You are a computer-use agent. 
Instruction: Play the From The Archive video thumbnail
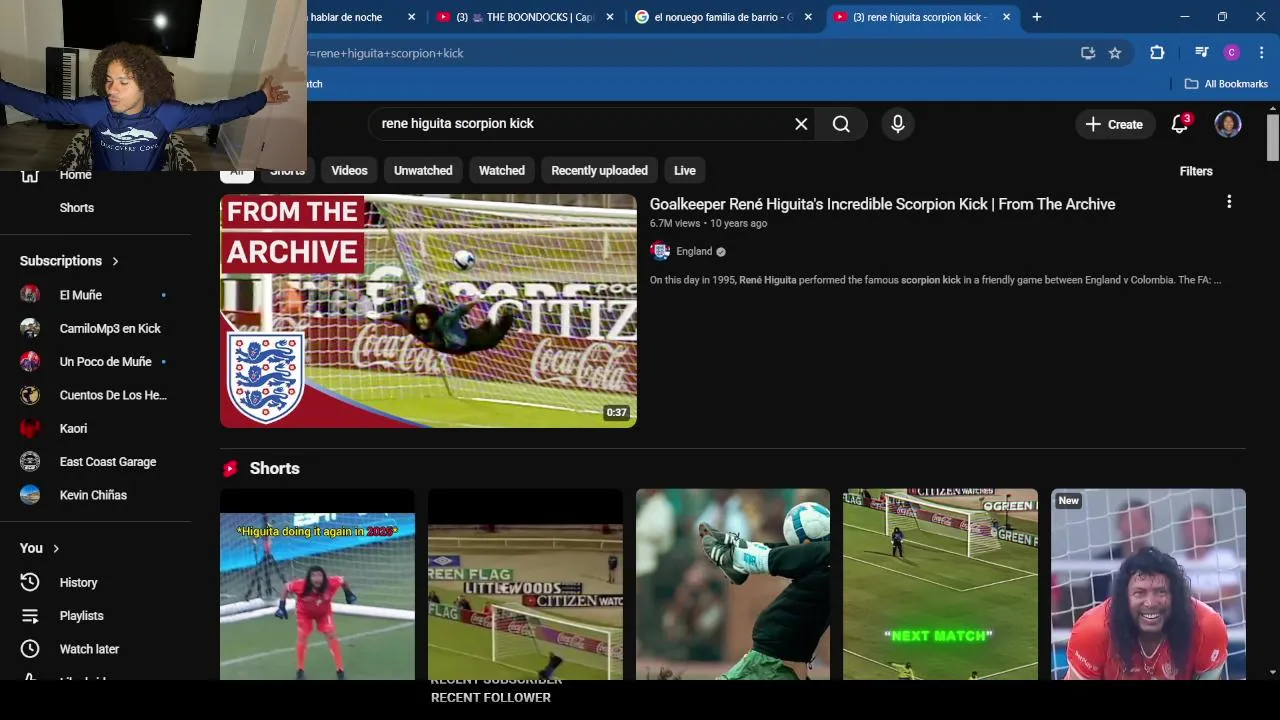point(428,311)
